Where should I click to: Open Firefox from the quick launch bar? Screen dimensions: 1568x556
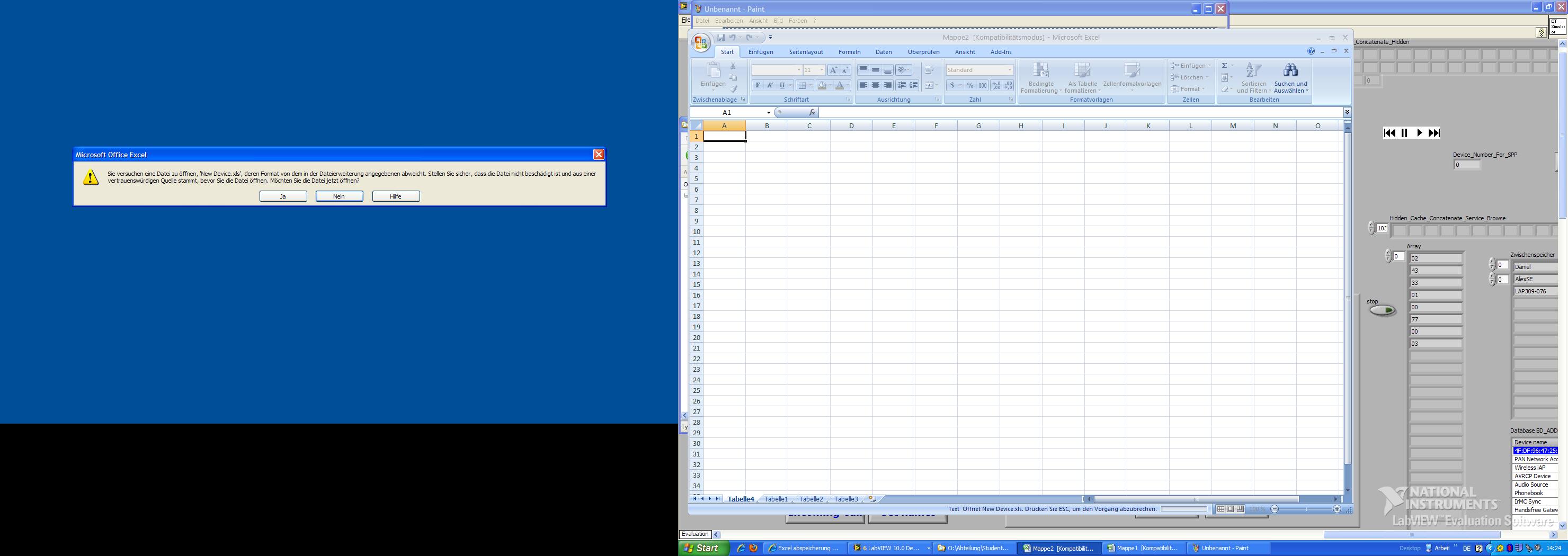coord(753,548)
